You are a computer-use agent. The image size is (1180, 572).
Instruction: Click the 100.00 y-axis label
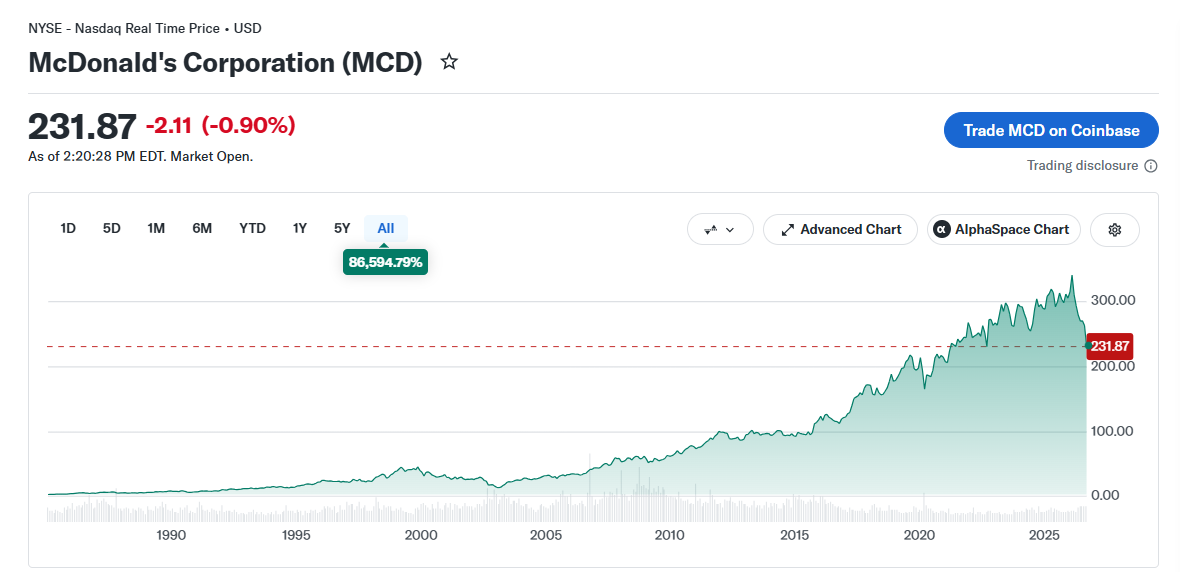(x=1114, y=431)
